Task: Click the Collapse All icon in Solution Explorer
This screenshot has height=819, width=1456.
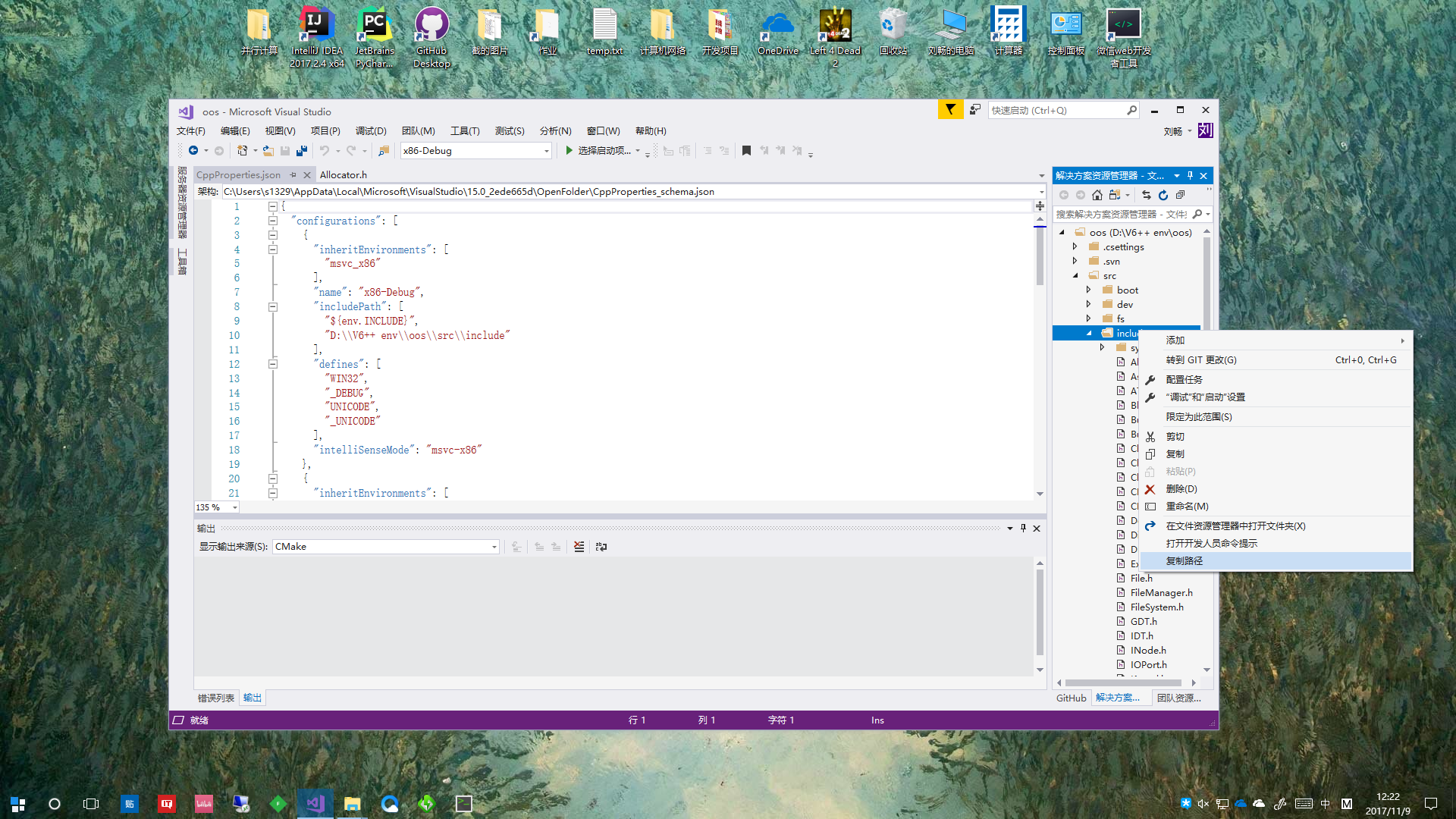Action: click(x=1180, y=195)
